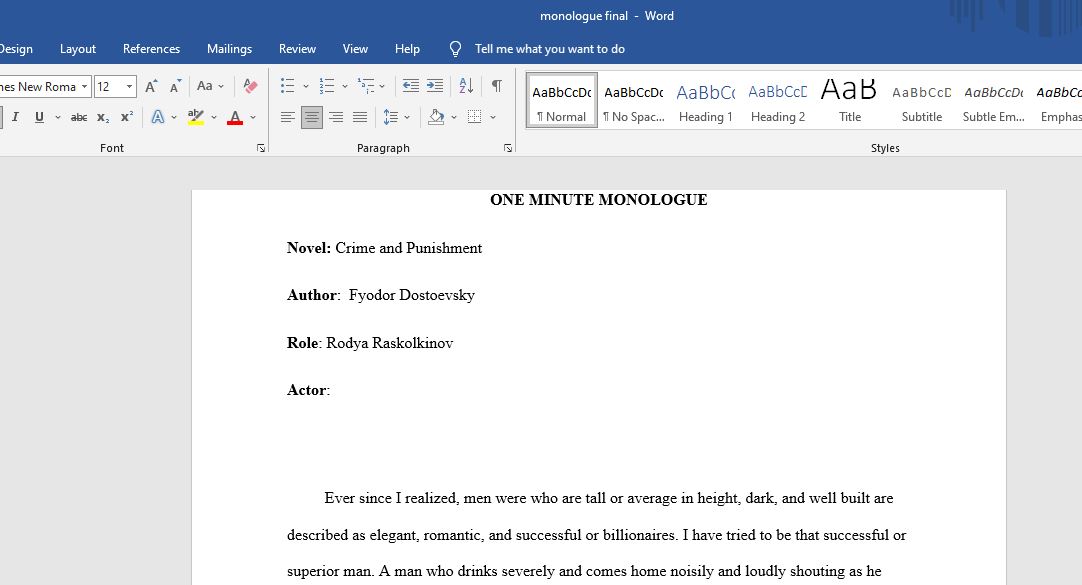This screenshot has height=585, width=1082.
Task: Justify paragraph text
Action: [360, 117]
